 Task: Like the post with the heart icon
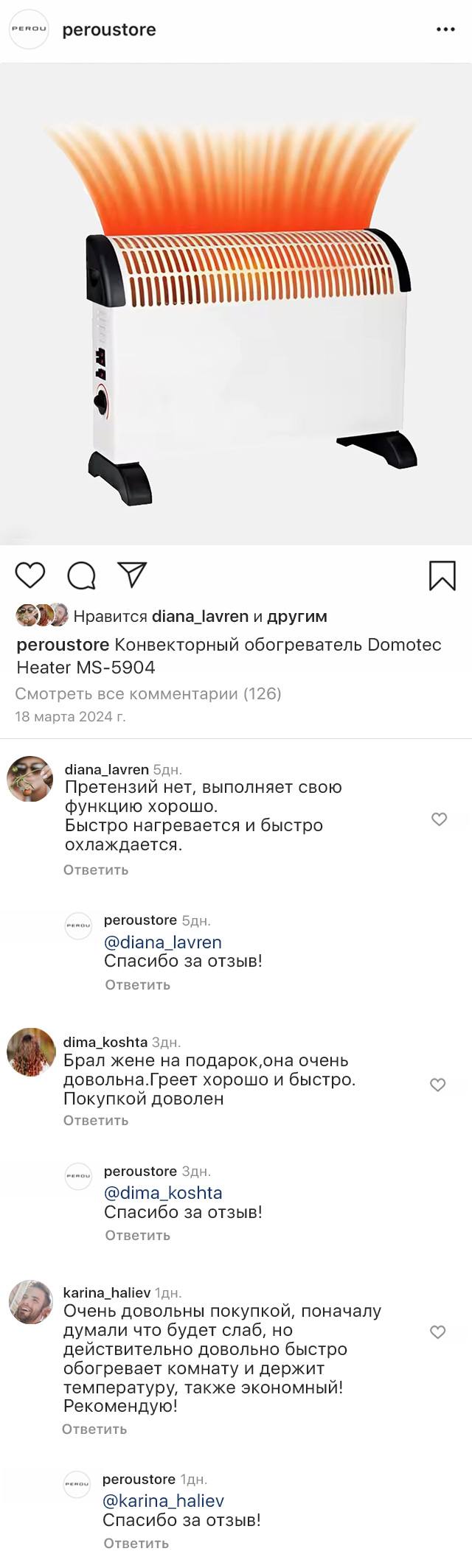30,575
